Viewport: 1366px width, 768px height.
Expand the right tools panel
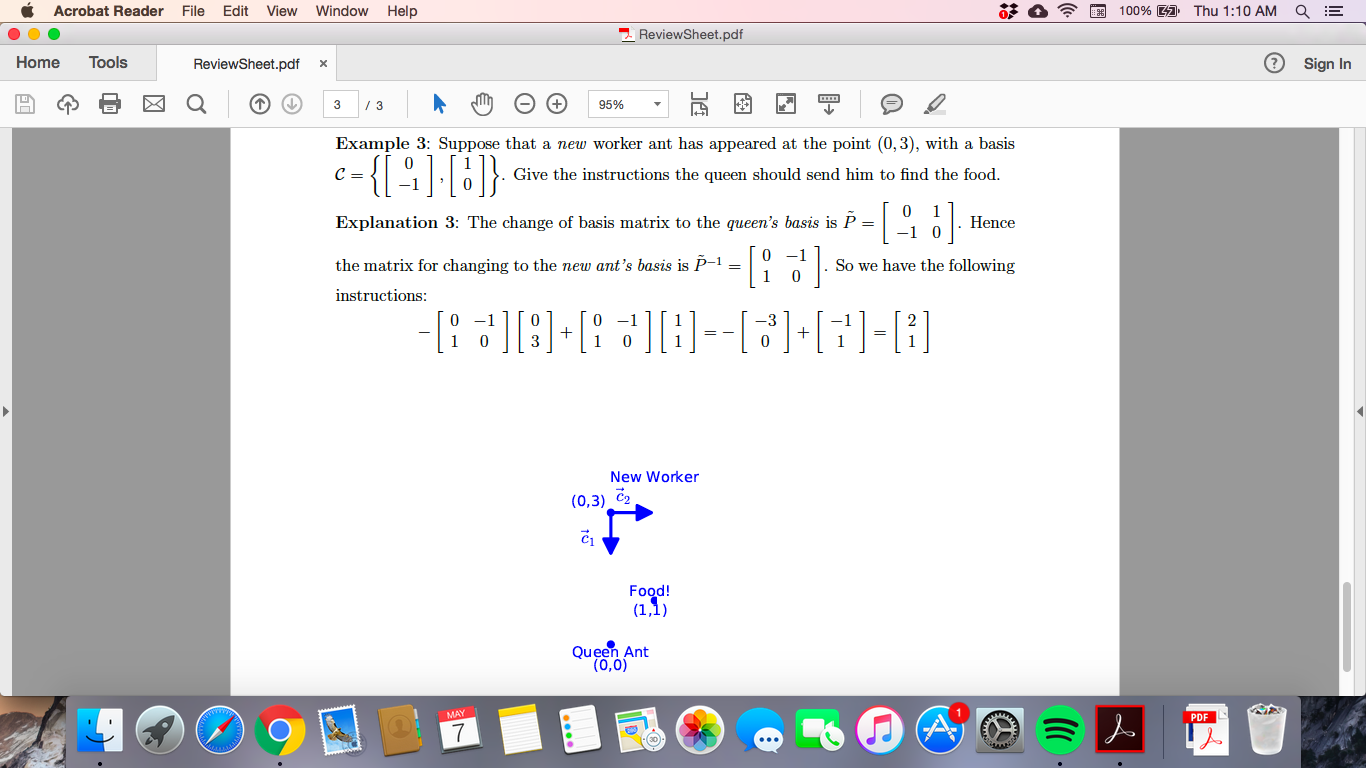(x=1358, y=410)
